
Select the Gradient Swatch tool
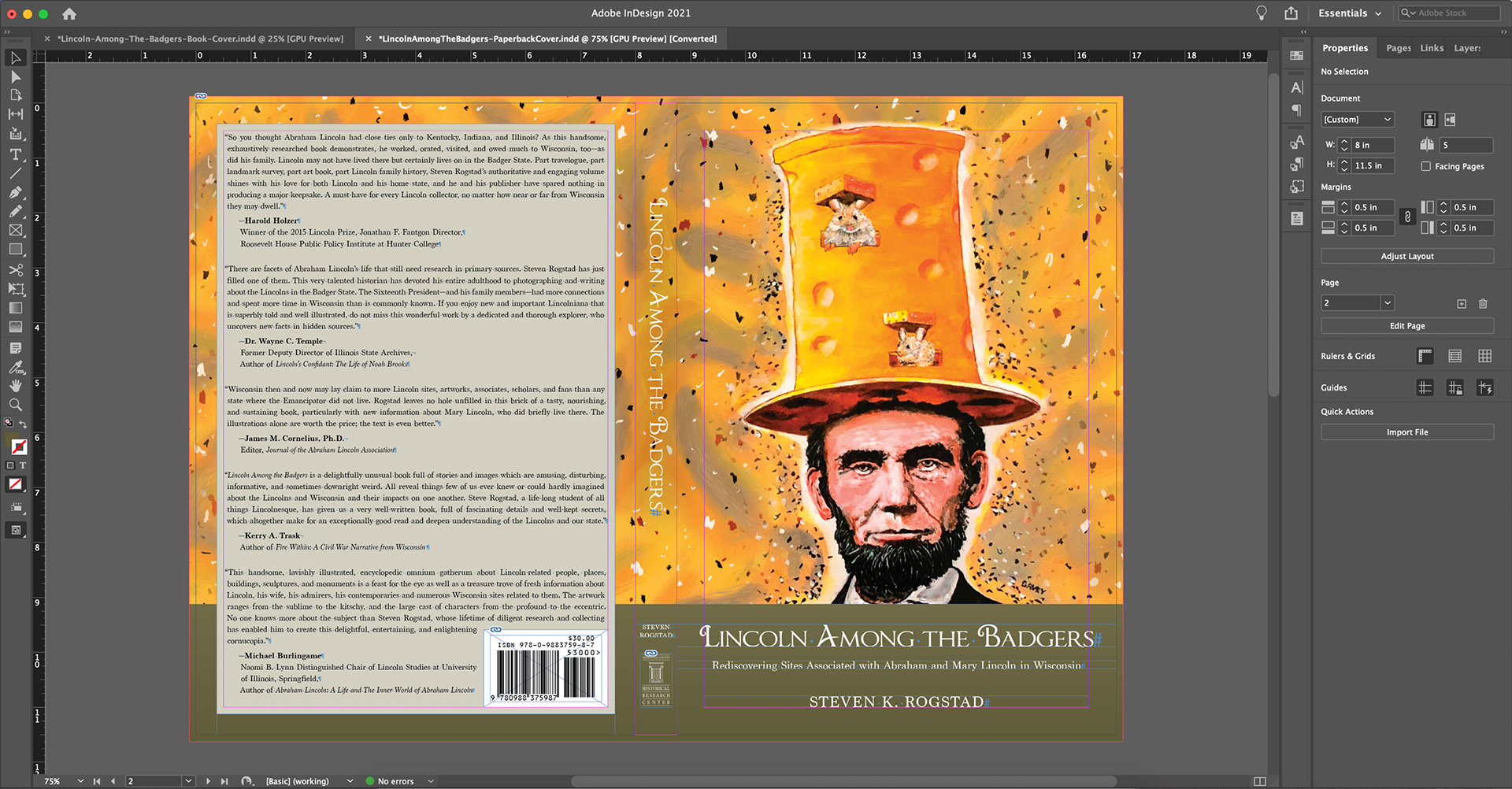point(15,308)
